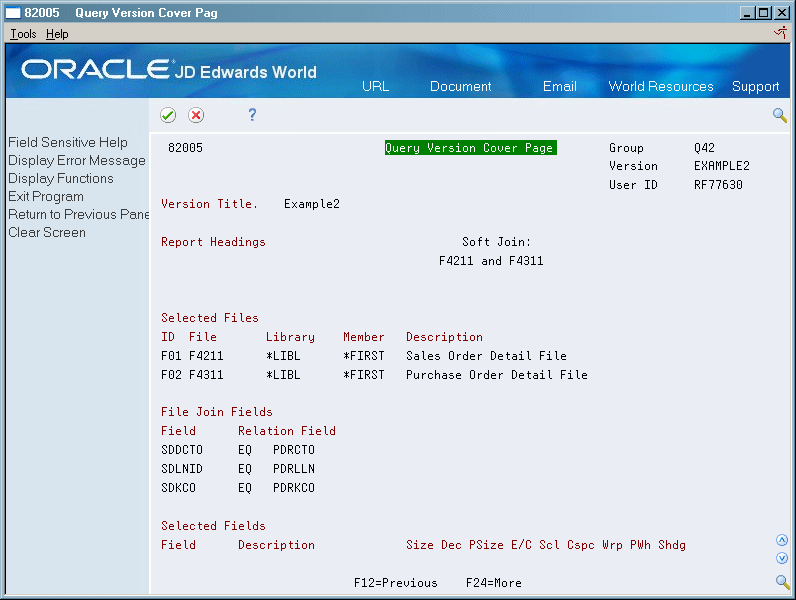The height and width of the screenshot is (600, 796).
Task: Click Sales Order Detail File description
Action: 486,356
